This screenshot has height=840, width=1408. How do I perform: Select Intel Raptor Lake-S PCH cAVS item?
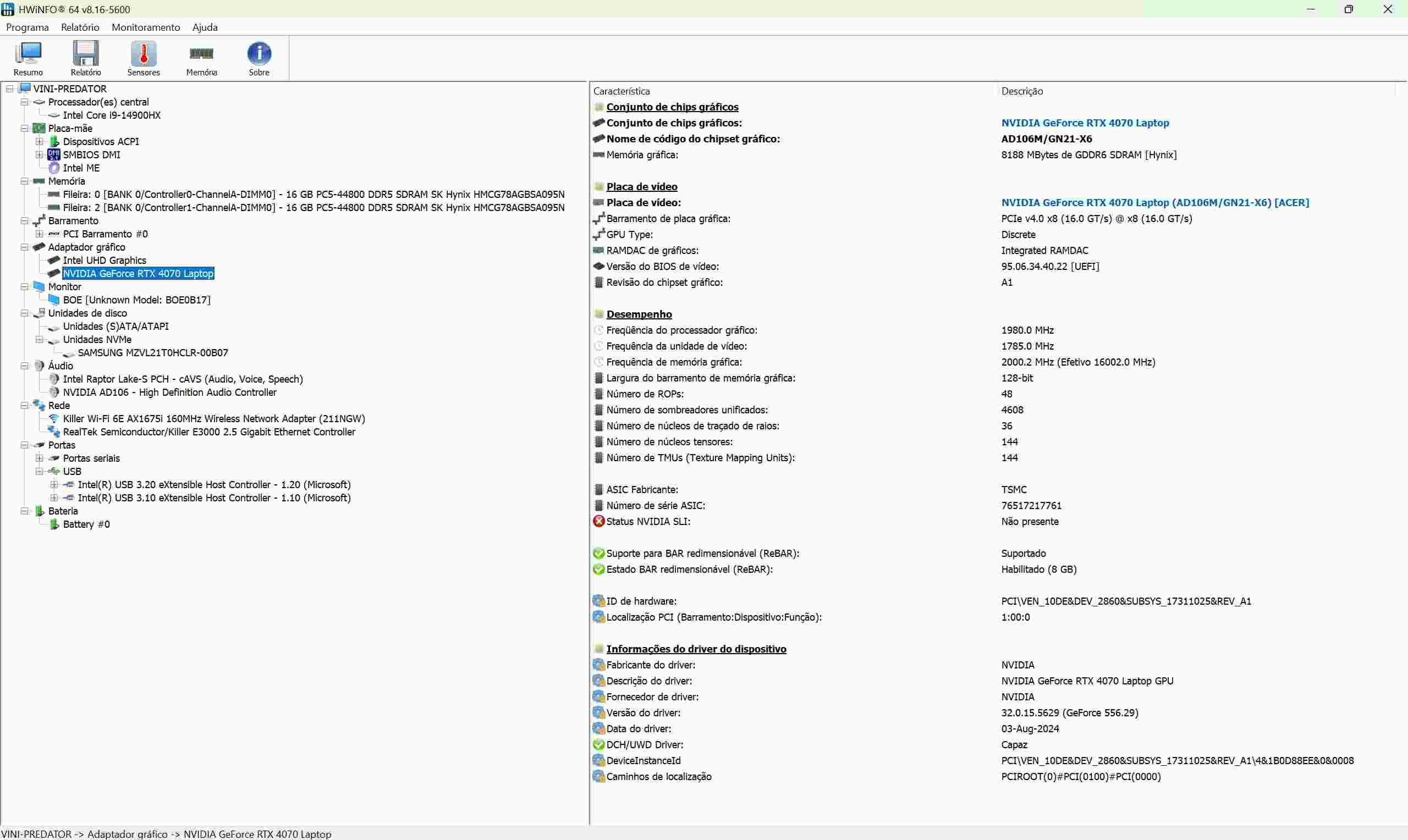pyautogui.click(x=183, y=379)
